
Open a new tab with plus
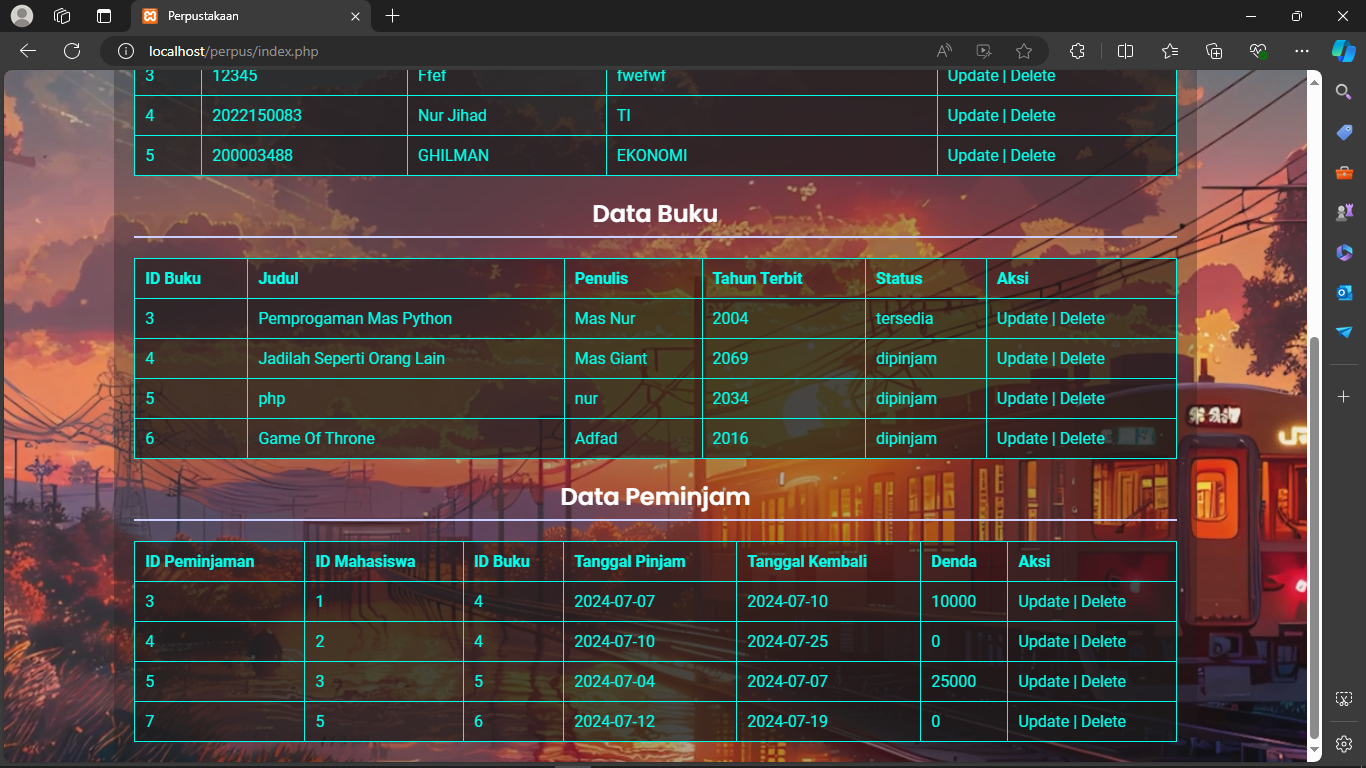[x=392, y=16]
